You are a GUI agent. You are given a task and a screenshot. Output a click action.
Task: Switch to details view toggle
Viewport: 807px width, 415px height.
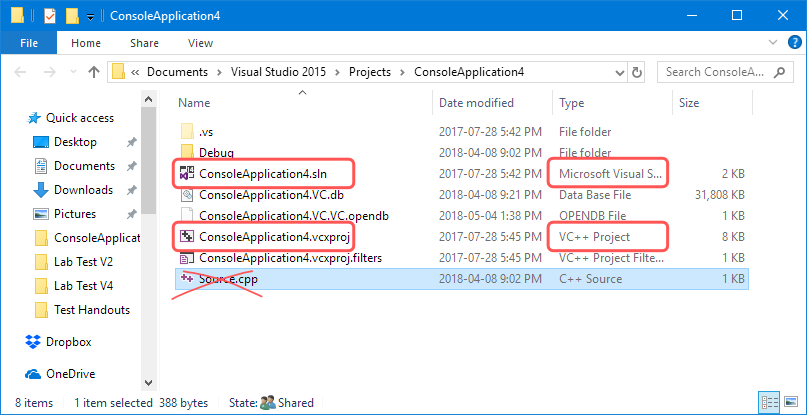[x=769, y=402]
